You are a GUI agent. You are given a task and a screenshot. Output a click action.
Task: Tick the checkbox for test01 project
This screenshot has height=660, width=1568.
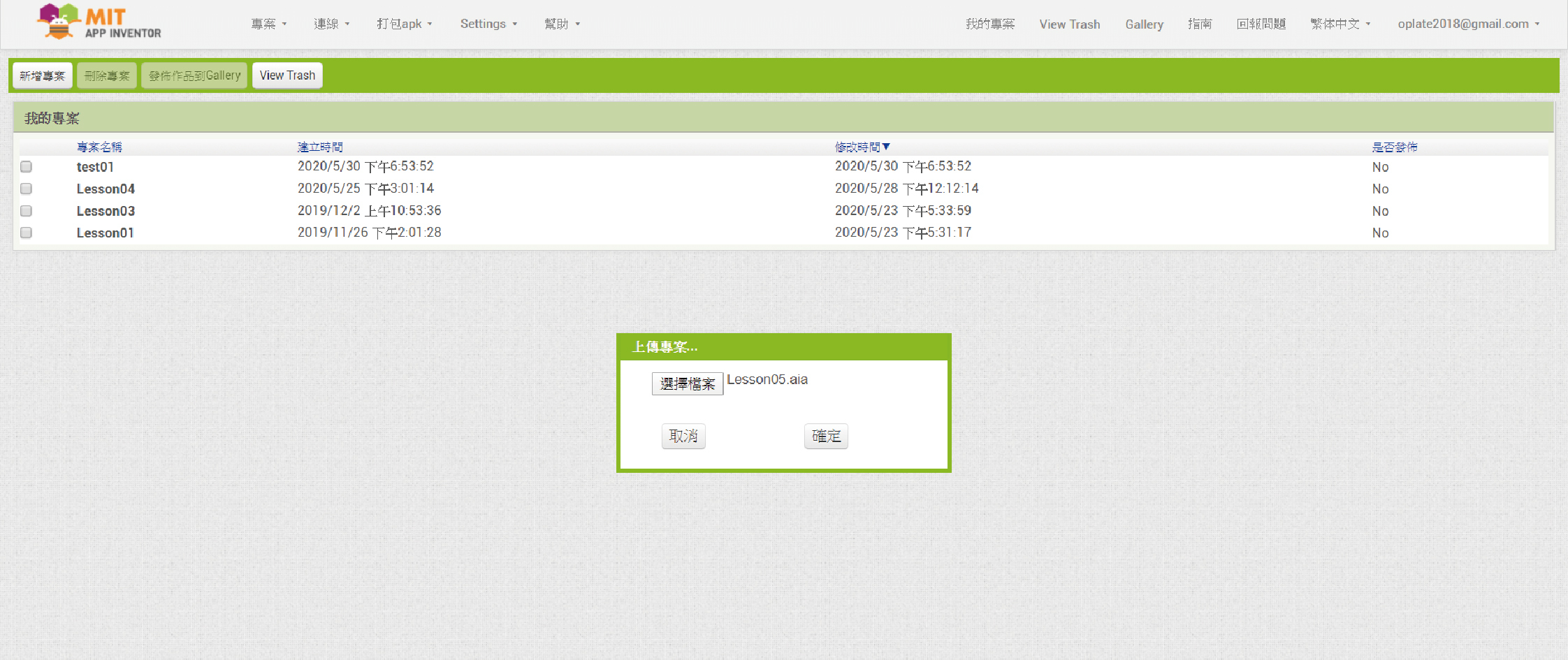(27, 167)
